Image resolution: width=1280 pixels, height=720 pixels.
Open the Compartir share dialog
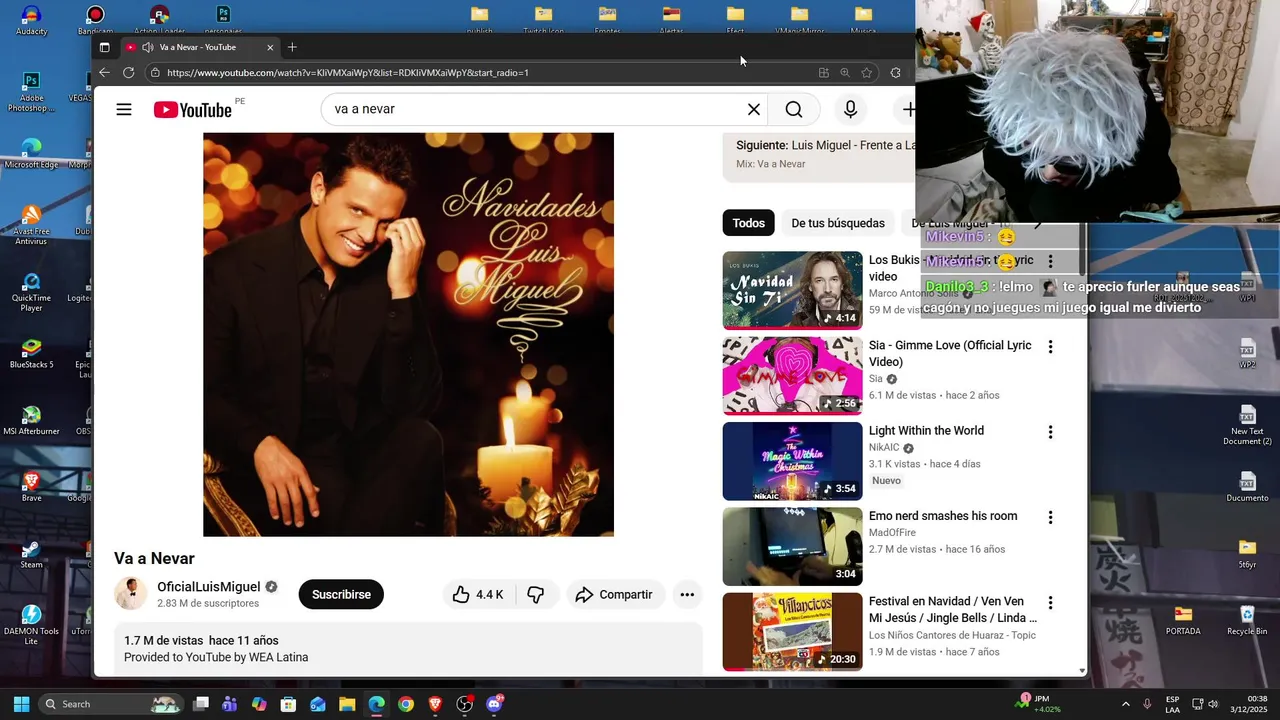614,595
